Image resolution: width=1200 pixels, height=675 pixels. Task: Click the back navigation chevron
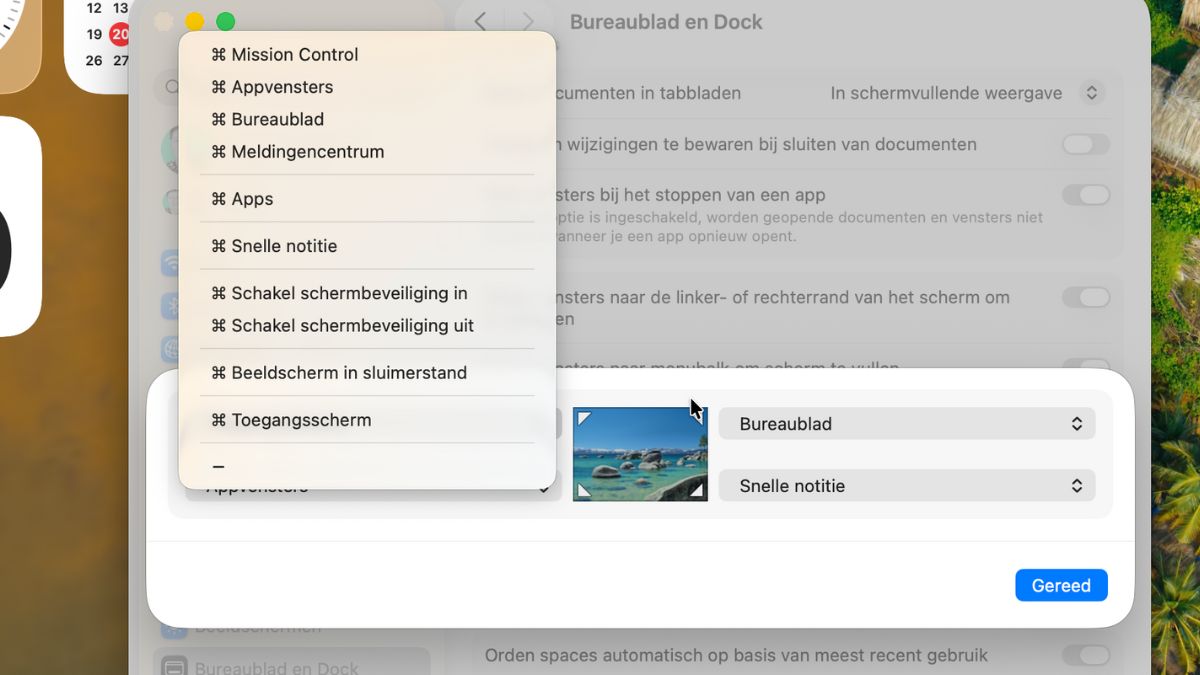479,21
